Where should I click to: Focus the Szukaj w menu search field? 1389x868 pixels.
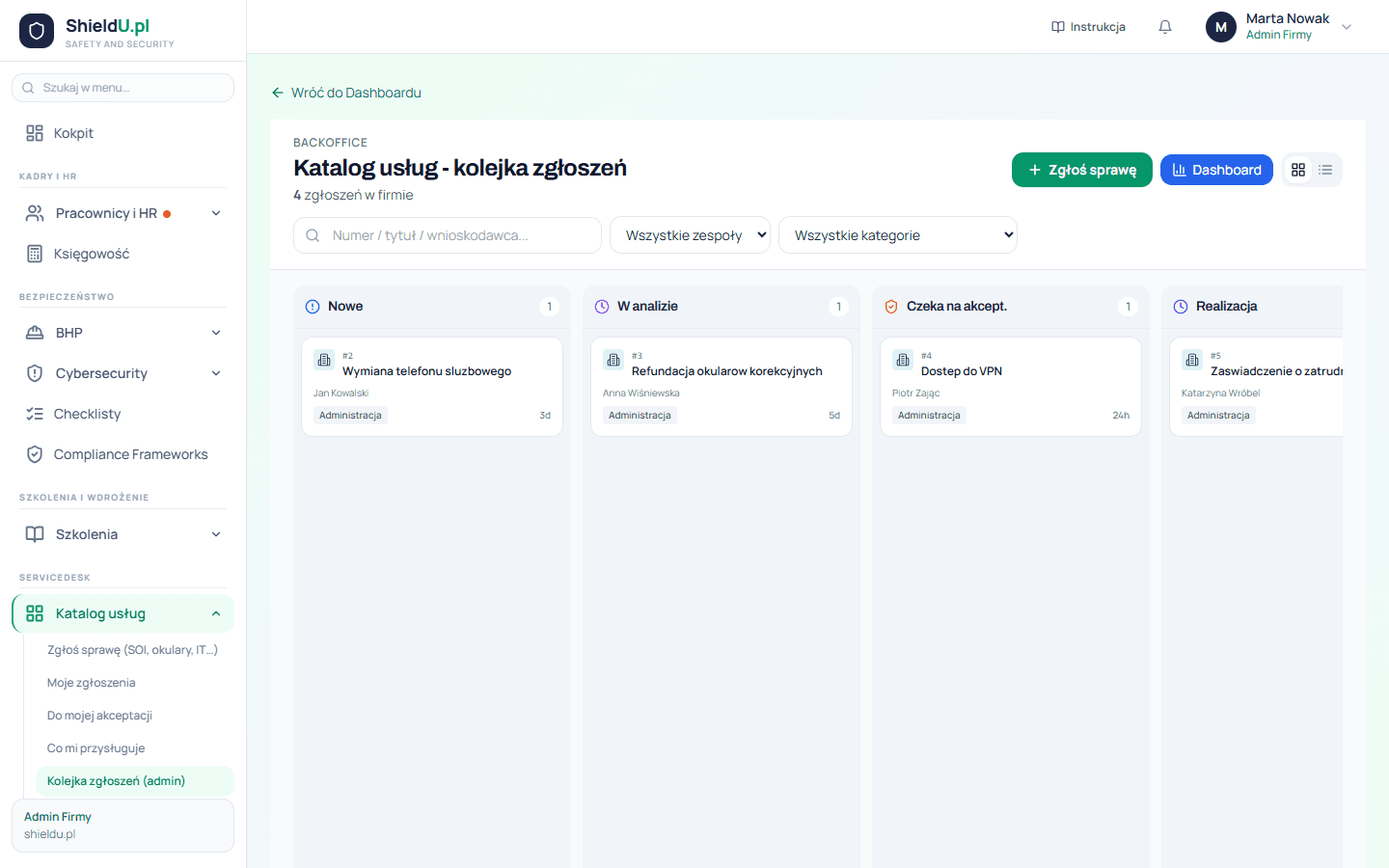(x=123, y=88)
